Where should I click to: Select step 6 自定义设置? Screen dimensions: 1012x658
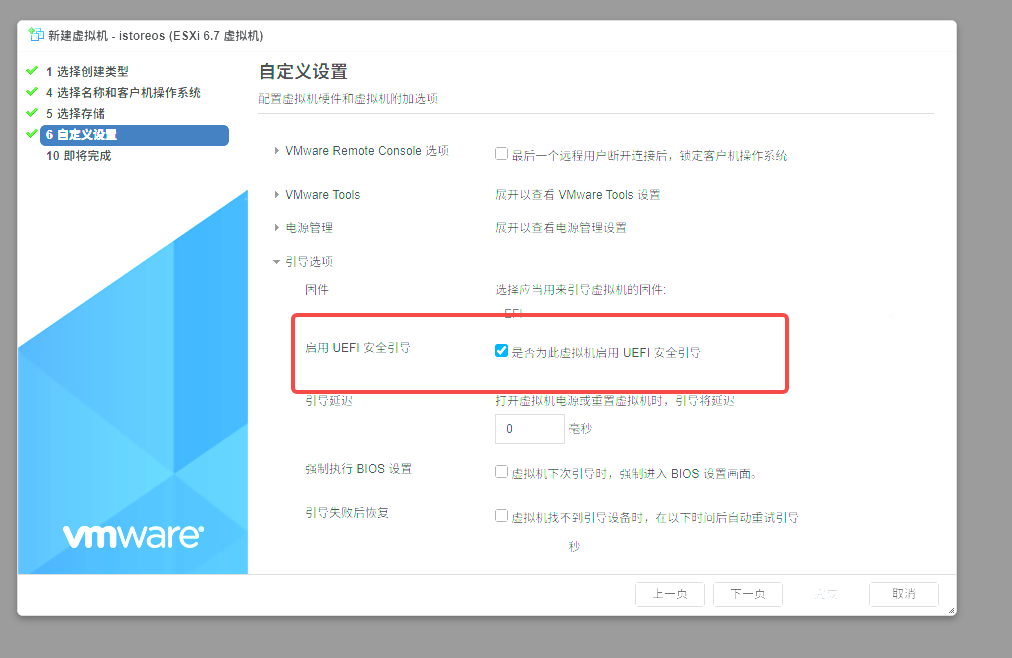(134, 135)
